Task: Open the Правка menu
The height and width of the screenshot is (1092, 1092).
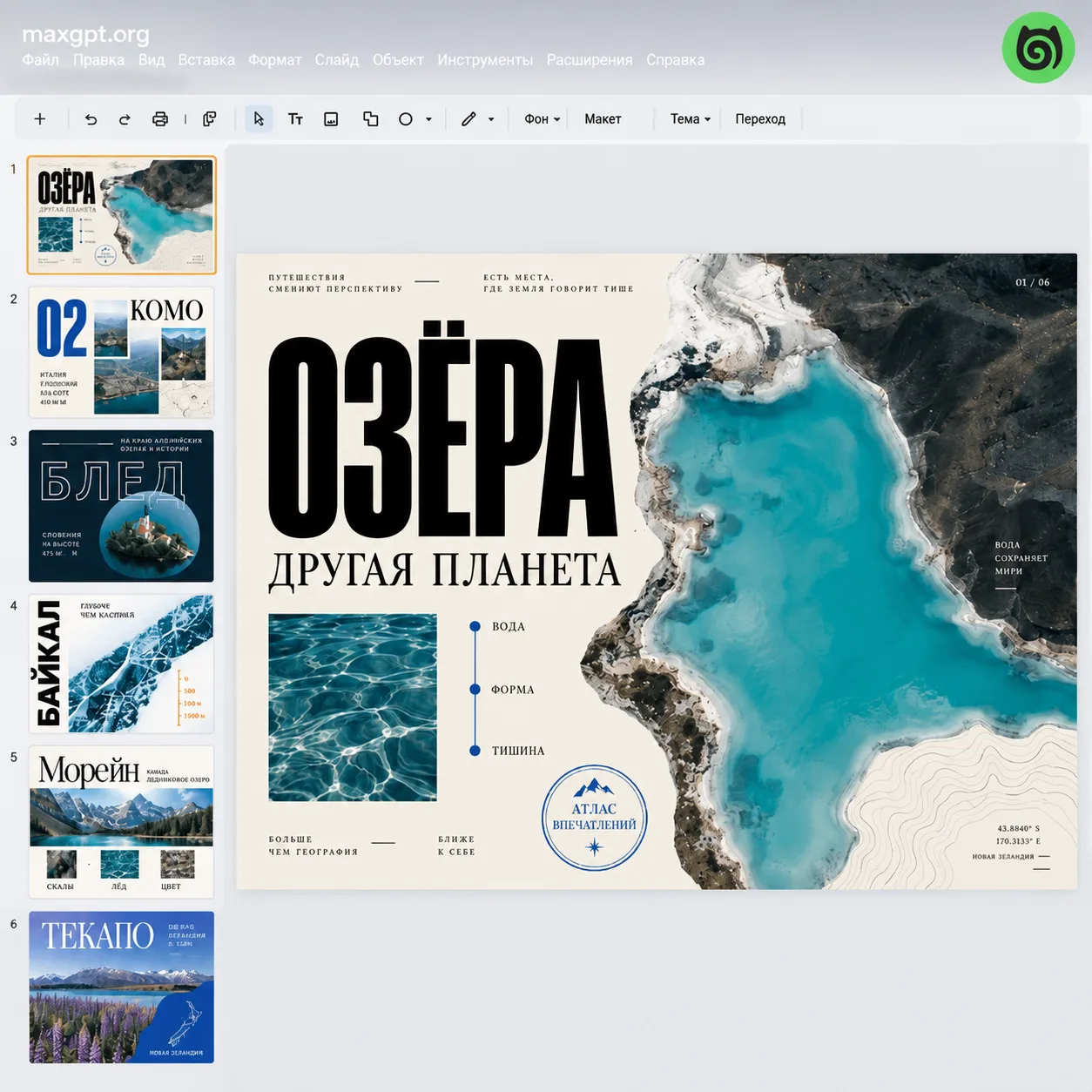Action: [98, 60]
